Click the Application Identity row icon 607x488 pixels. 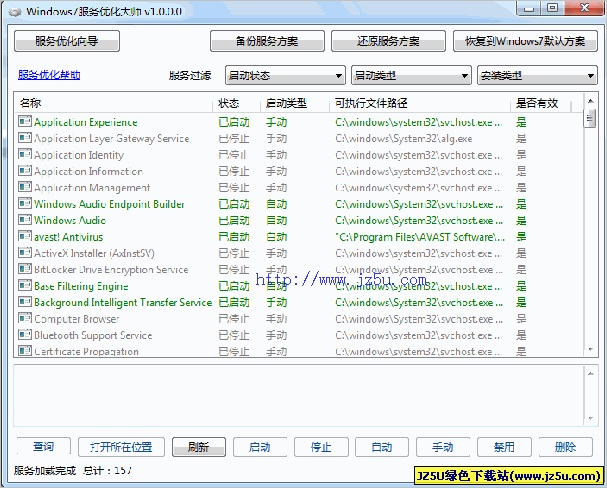25,154
